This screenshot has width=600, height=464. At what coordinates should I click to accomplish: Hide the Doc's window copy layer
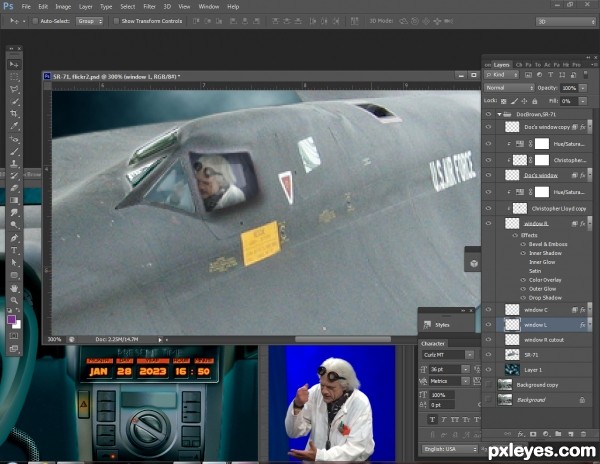click(x=488, y=127)
